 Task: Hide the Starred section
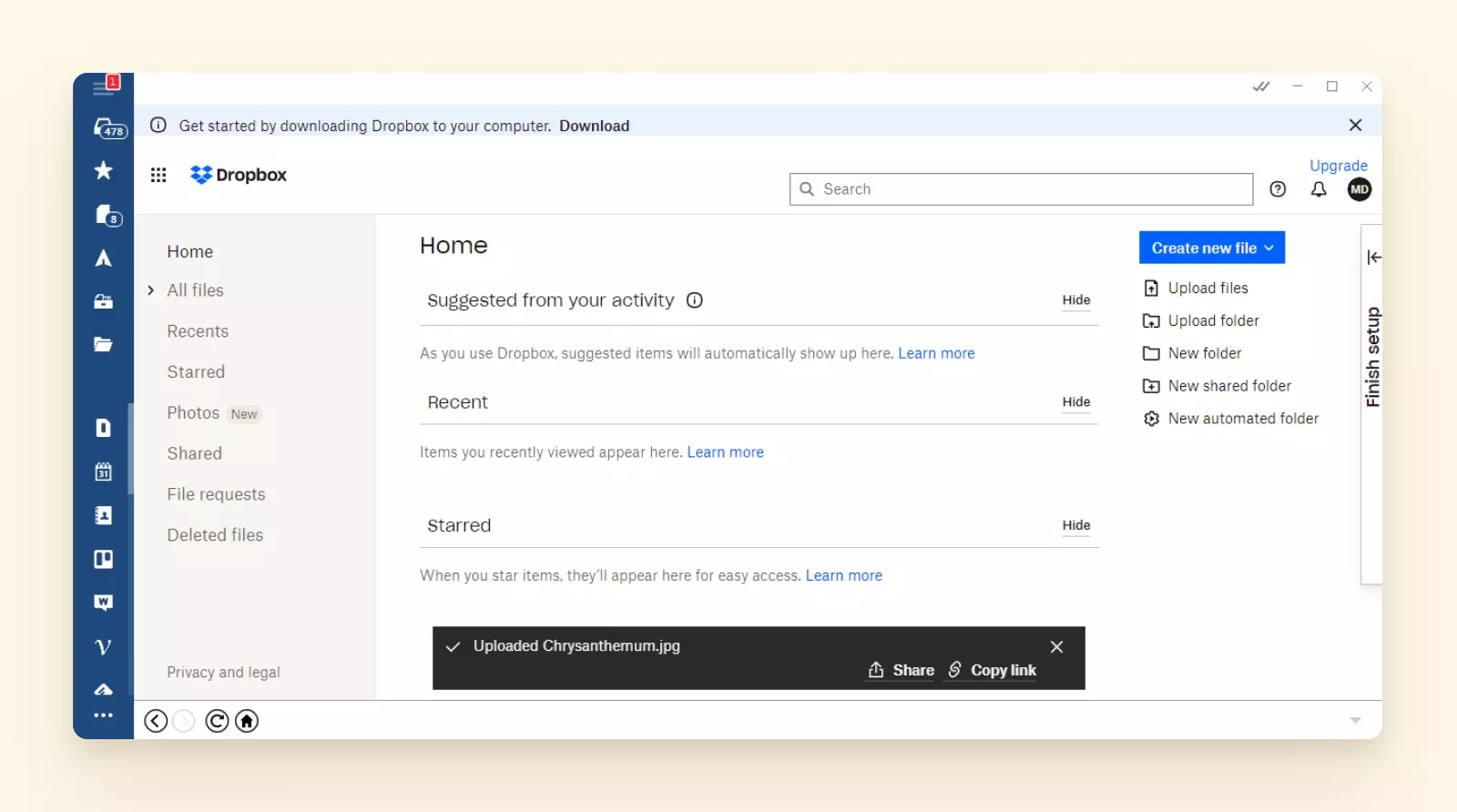[1075, 526]
